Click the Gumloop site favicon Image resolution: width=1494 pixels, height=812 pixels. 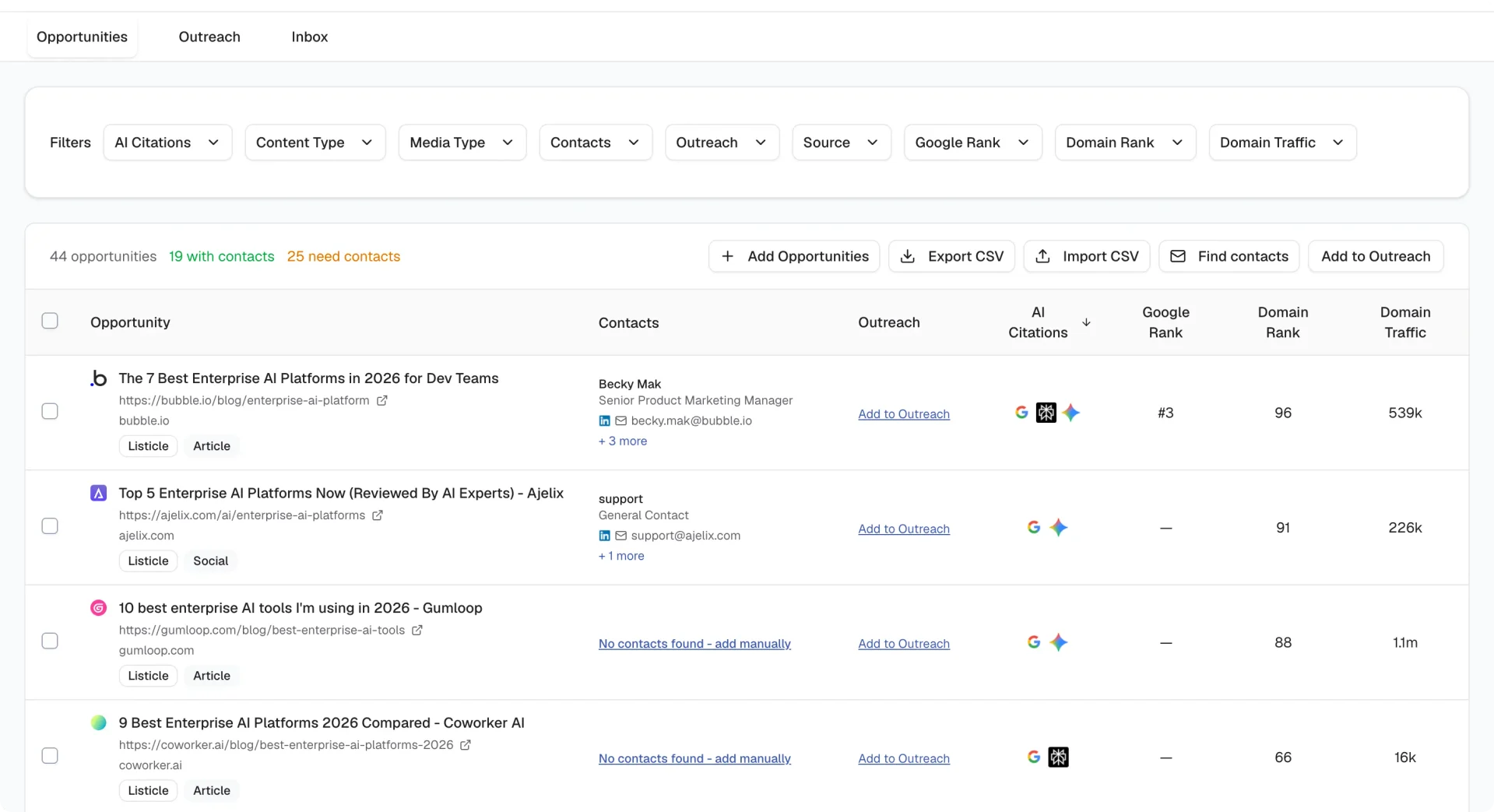98,608
